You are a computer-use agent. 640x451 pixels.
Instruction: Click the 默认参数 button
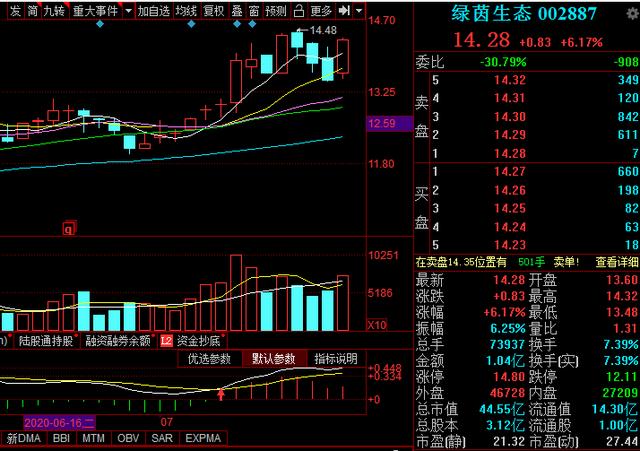tap(273, 359)
